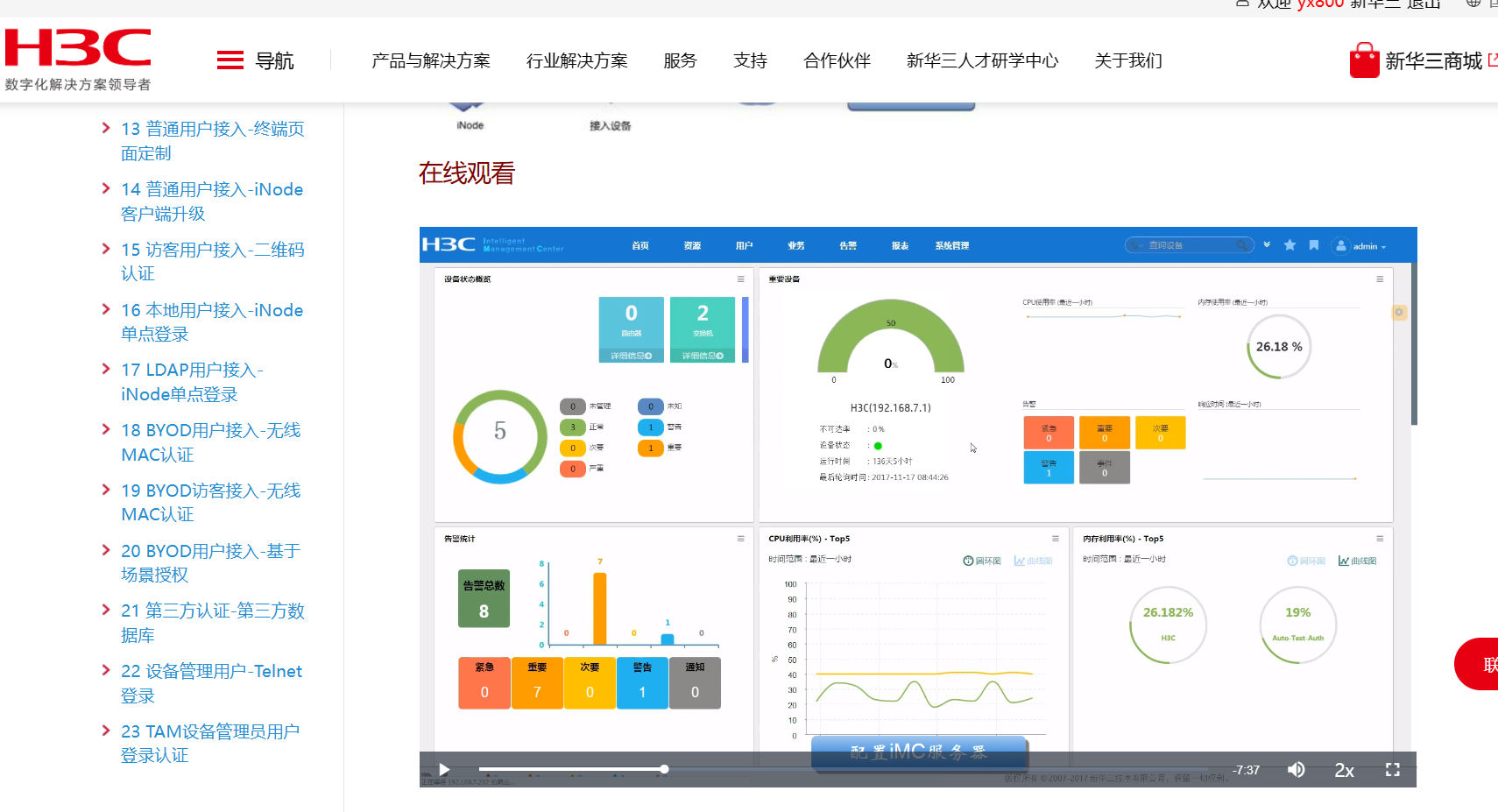
Task: Click the 查询设备 search field
Action: click(x=1189, y=245)
